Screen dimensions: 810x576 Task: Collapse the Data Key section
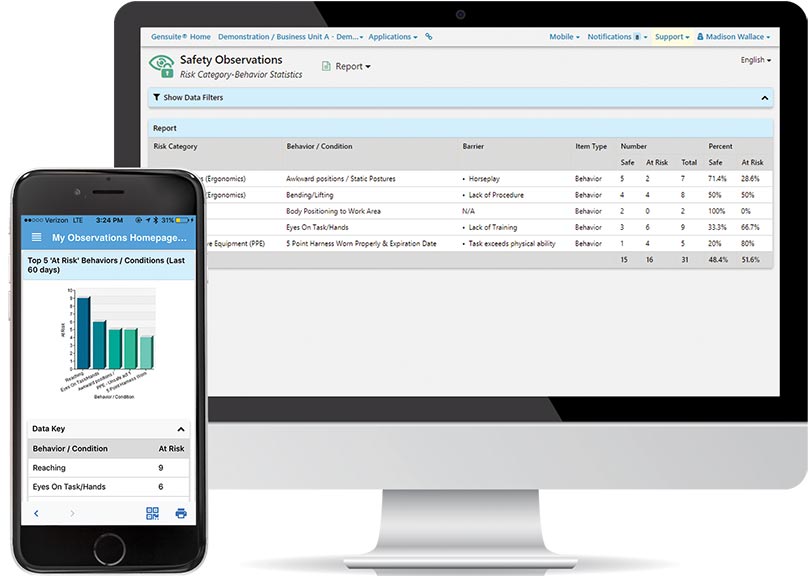181,428
